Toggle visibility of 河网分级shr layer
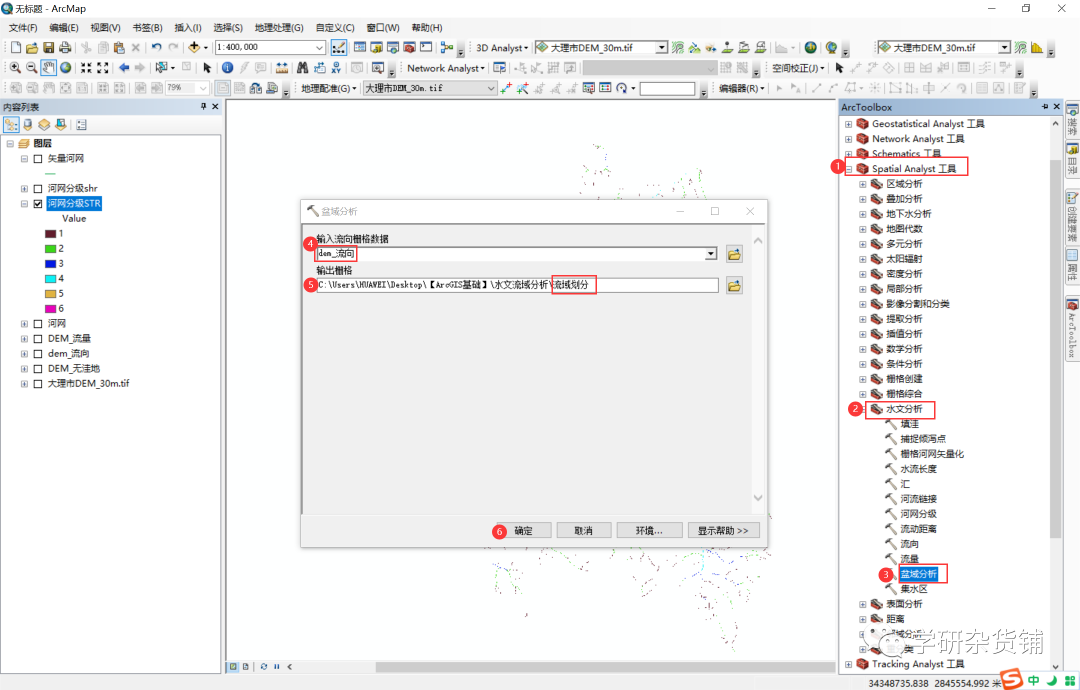Image resolution: width=1080 pixels, height=690 pixels. [x=38, y=188]
